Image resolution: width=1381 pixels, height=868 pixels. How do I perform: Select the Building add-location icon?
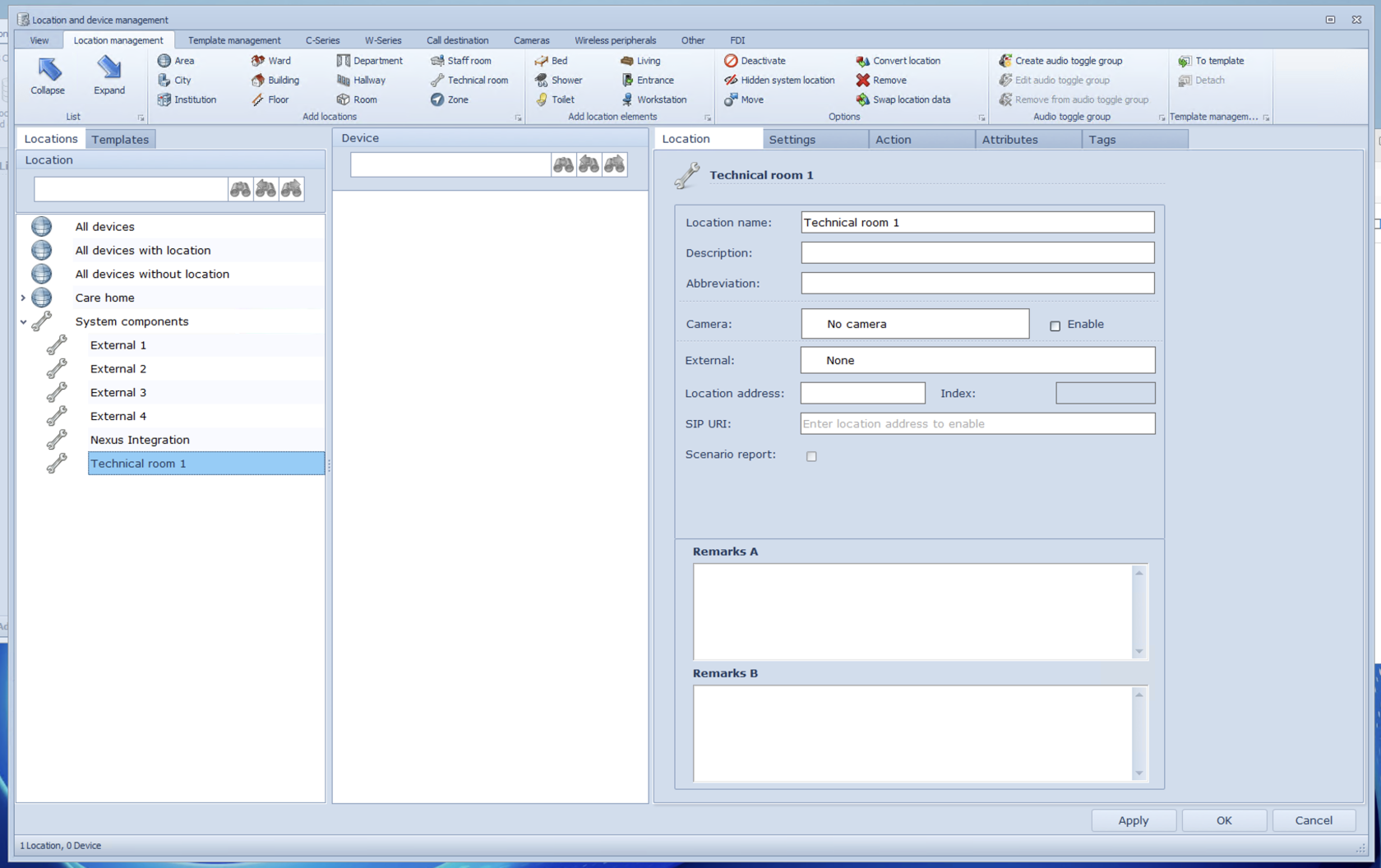(257, 80)
